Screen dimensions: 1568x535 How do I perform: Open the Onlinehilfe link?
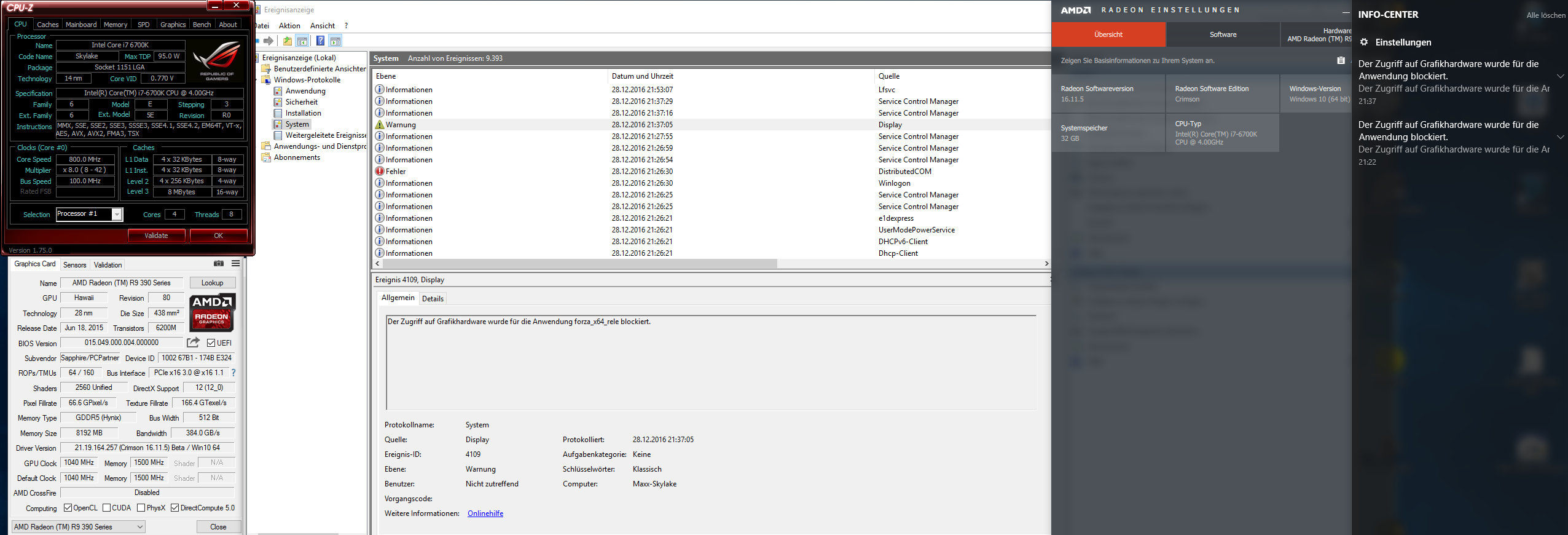point(485,513)
